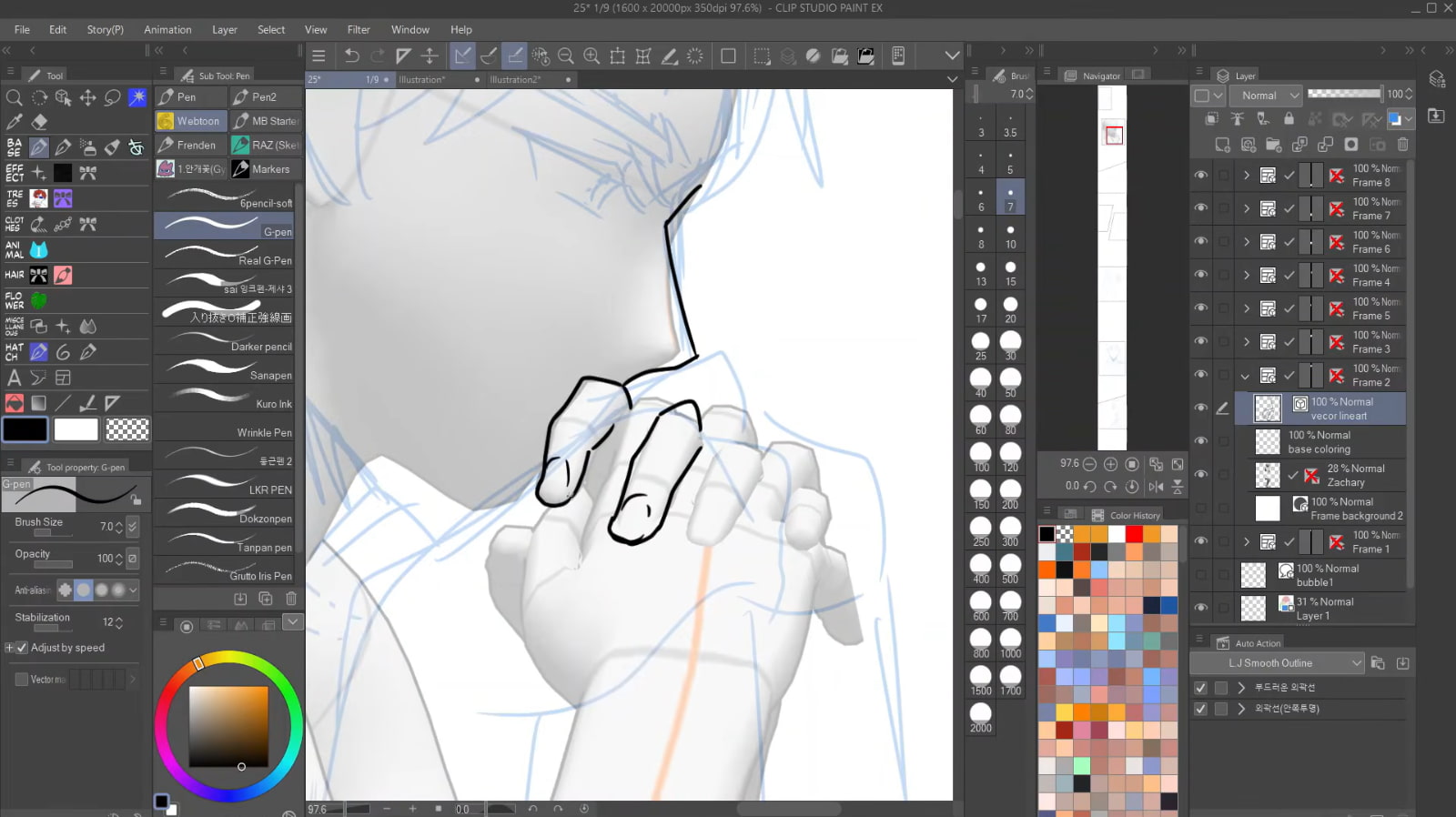Hide the Frame 7 layer folder
The image size is (1456, 817).
(1201, 208)
